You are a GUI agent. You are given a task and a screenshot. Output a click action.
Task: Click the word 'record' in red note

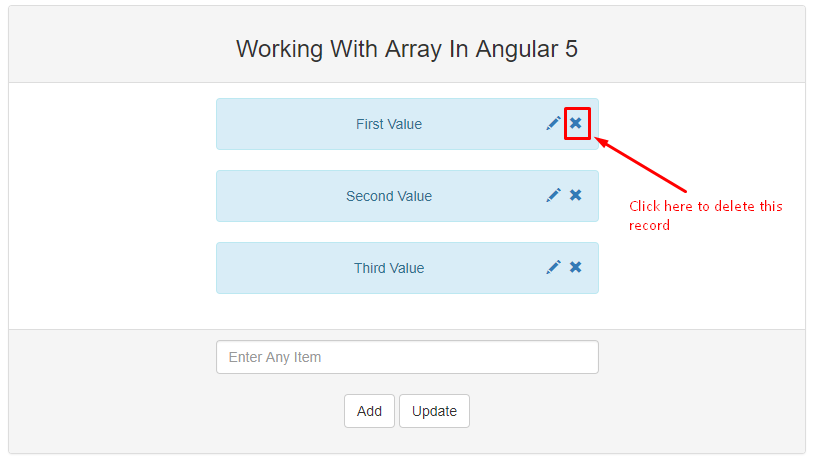point(649,225)
